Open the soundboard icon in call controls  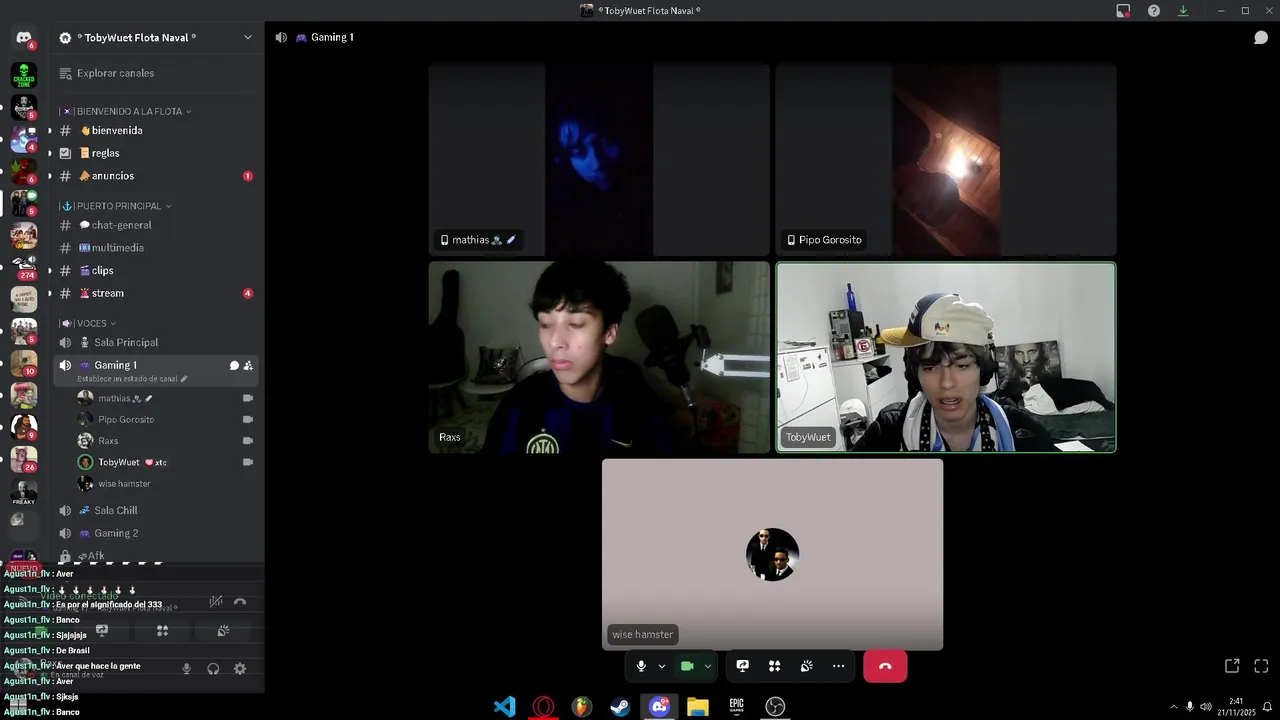coord(806,666)
